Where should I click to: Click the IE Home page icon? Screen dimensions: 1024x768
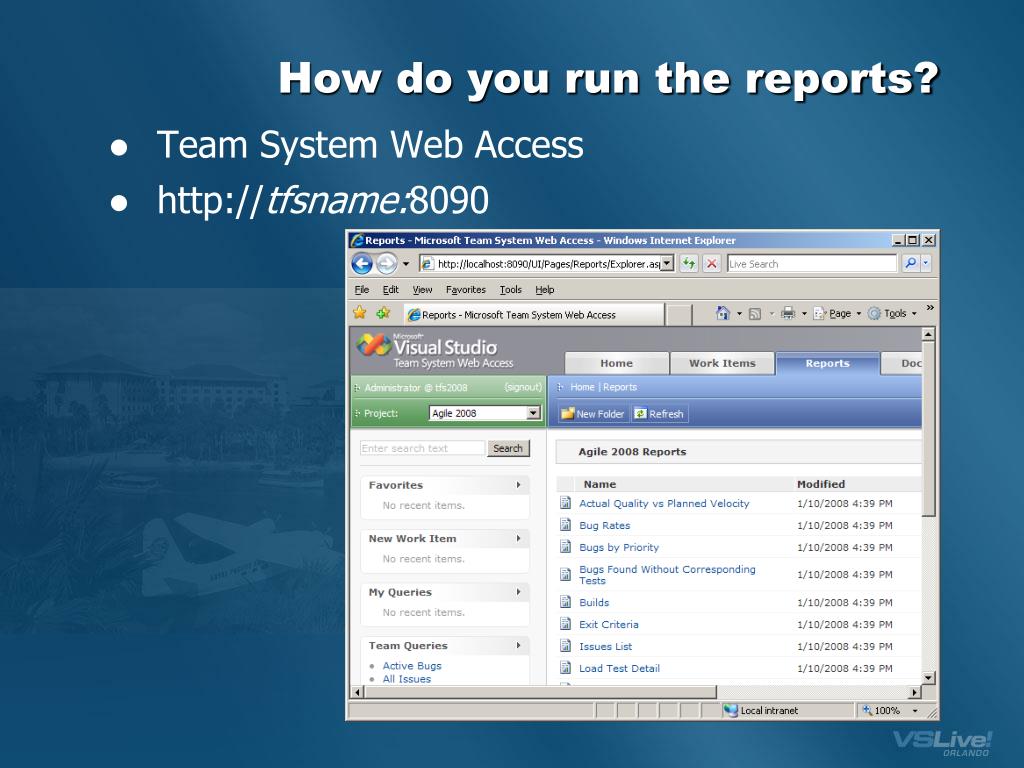722,313
